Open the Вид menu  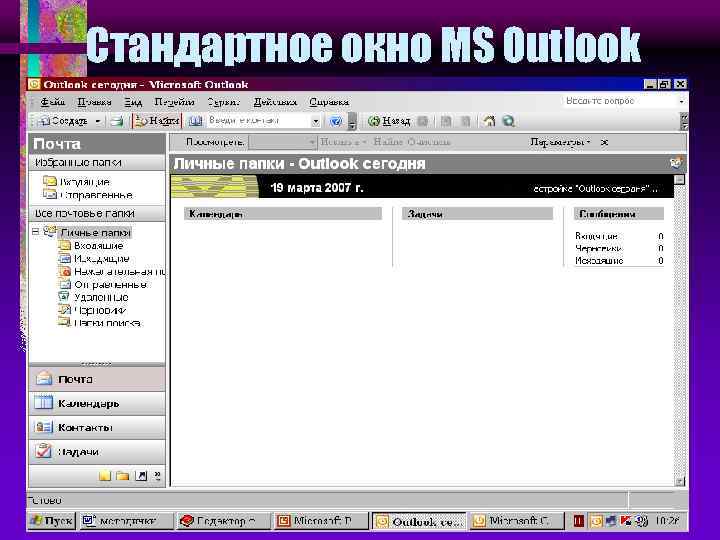tap(133, 102)
